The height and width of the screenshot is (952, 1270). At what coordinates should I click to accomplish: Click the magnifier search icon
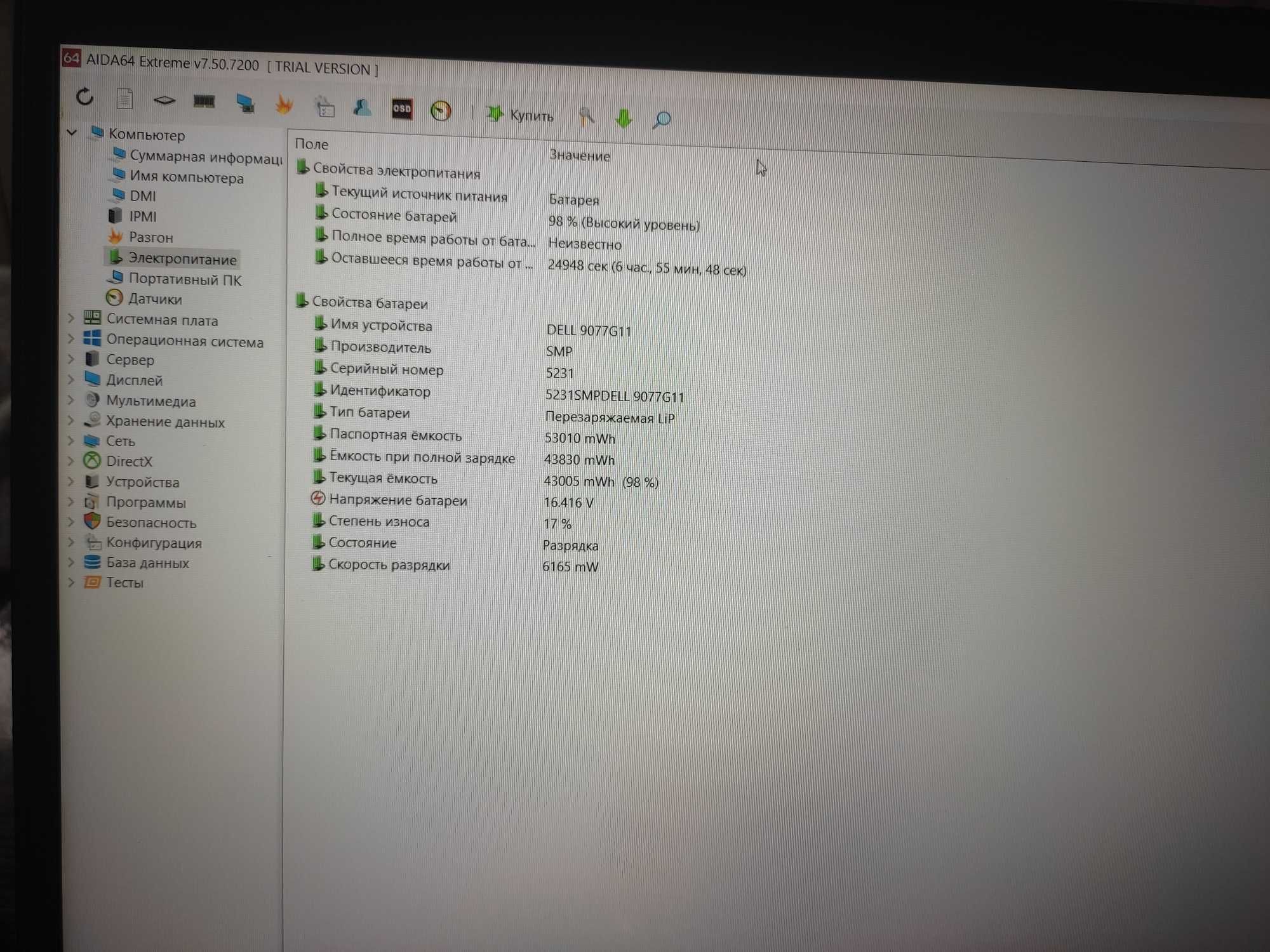(x=662, y=119)
